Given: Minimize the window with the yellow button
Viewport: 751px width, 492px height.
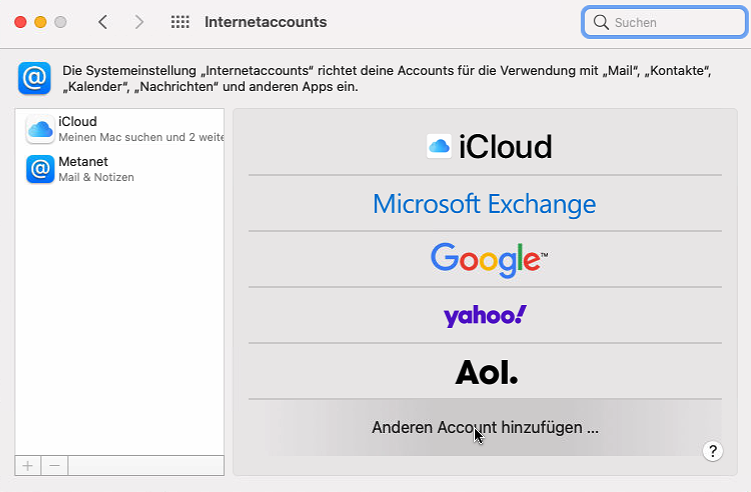Looking at the screenshot, I should 40,22.
